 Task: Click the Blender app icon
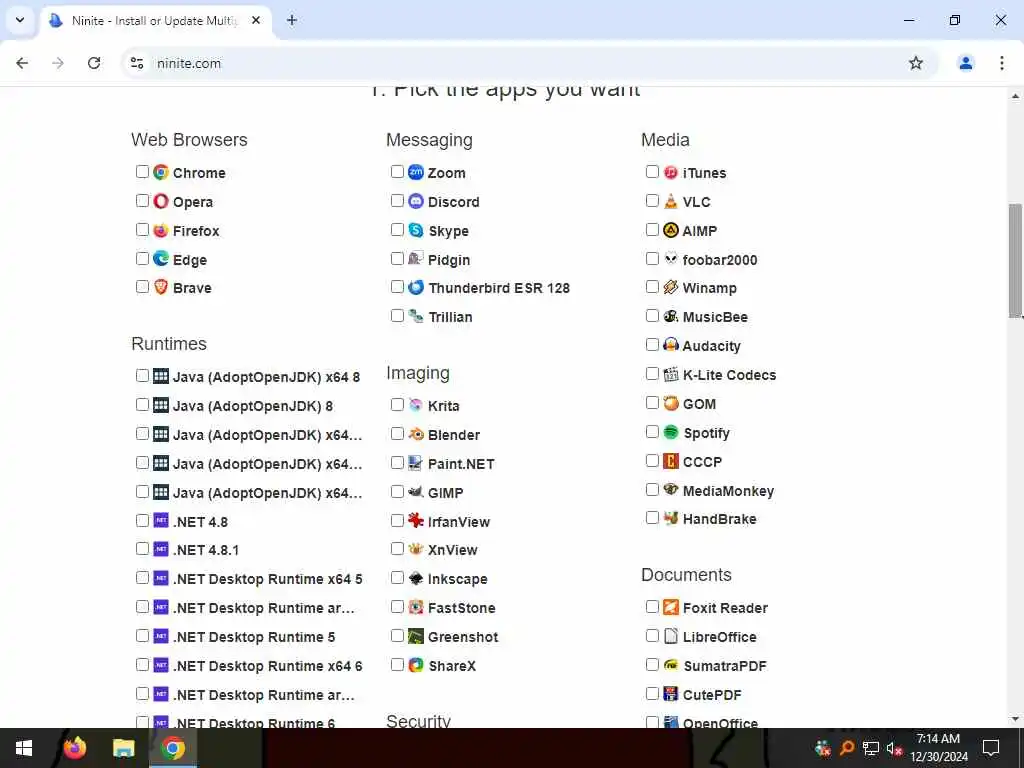[416, 434]
